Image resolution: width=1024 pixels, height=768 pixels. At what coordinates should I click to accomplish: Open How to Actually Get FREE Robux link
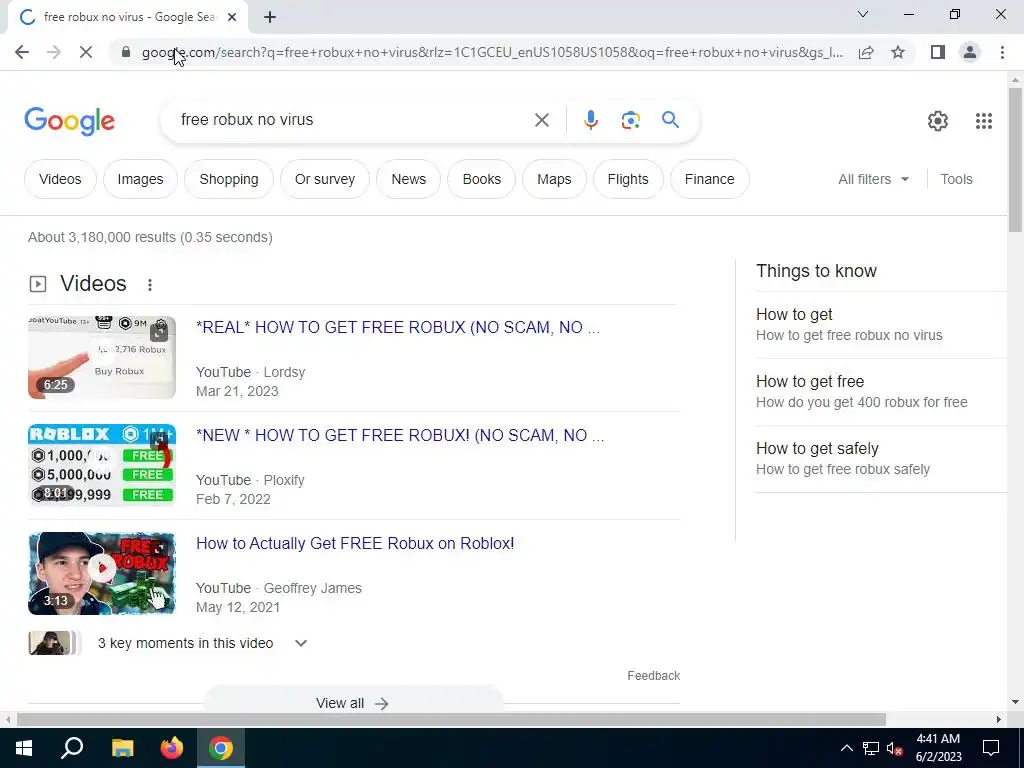tap(355, 543)
